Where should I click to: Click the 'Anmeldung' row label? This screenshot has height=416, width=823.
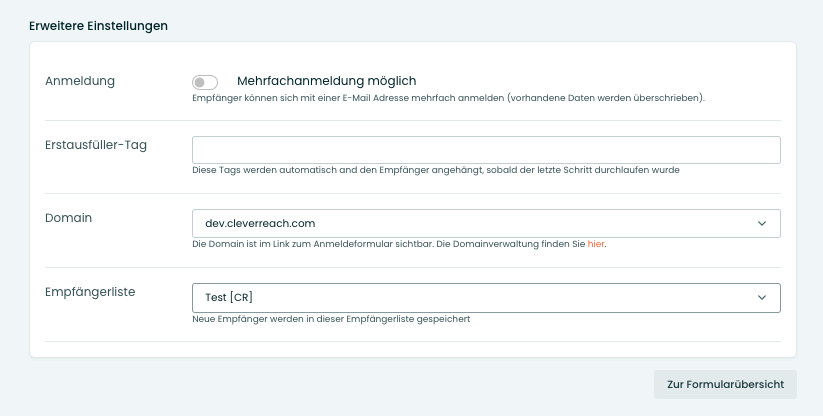coord(80,81)
